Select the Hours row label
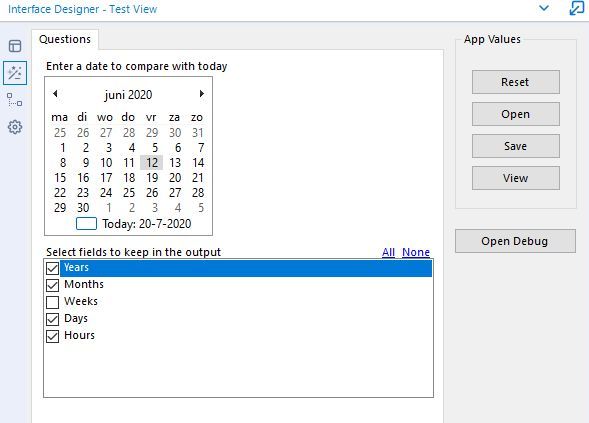The height and width of the screenshot is (423, 589). tap(79, 335)
